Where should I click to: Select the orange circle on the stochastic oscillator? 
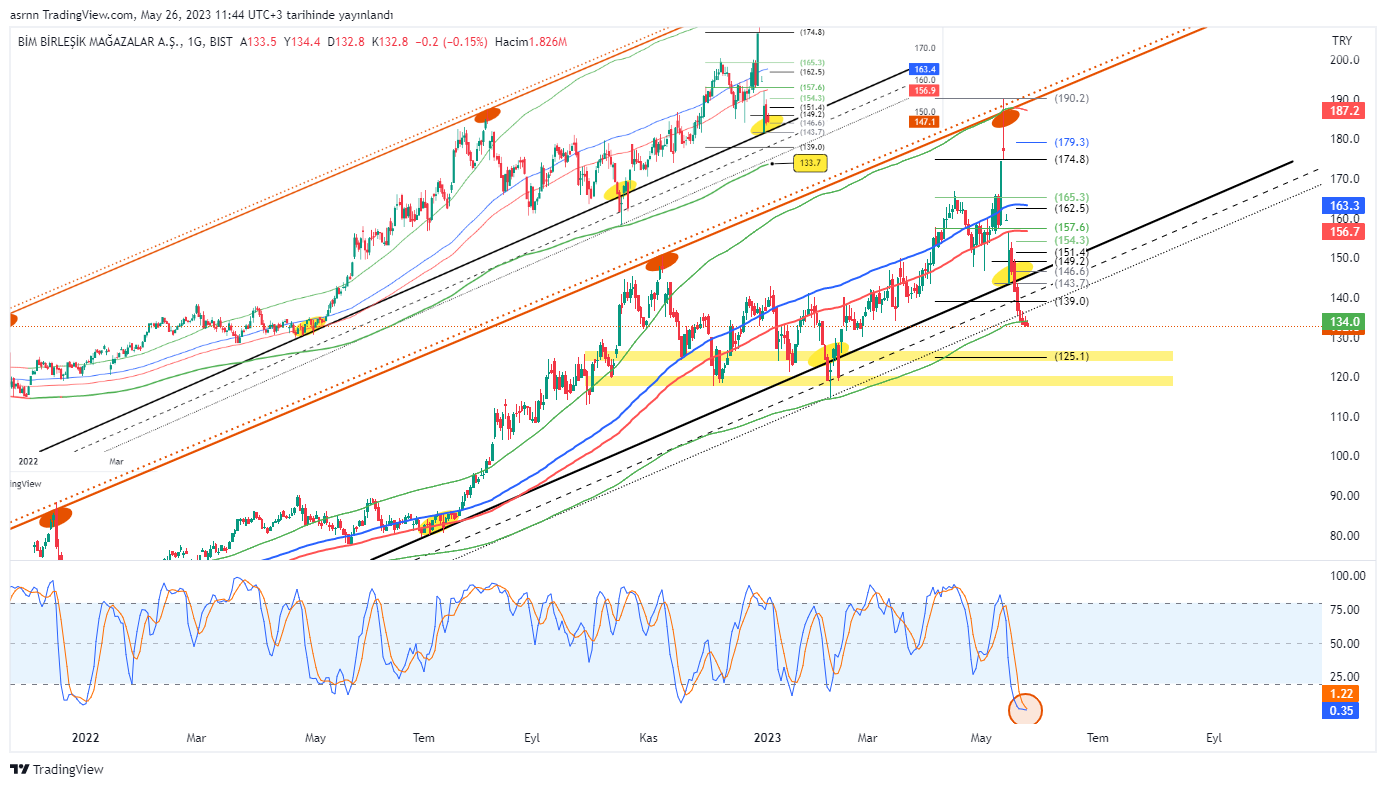tap(1026, 709)
